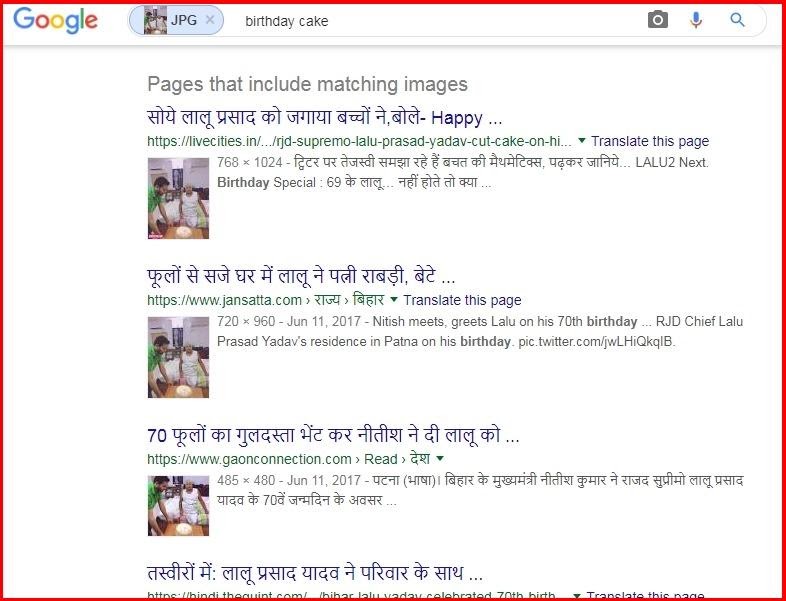The width and height of the screenshot is (786, 601).
Task: Open the www.gaonconnection.com URL
Action: 249,459
